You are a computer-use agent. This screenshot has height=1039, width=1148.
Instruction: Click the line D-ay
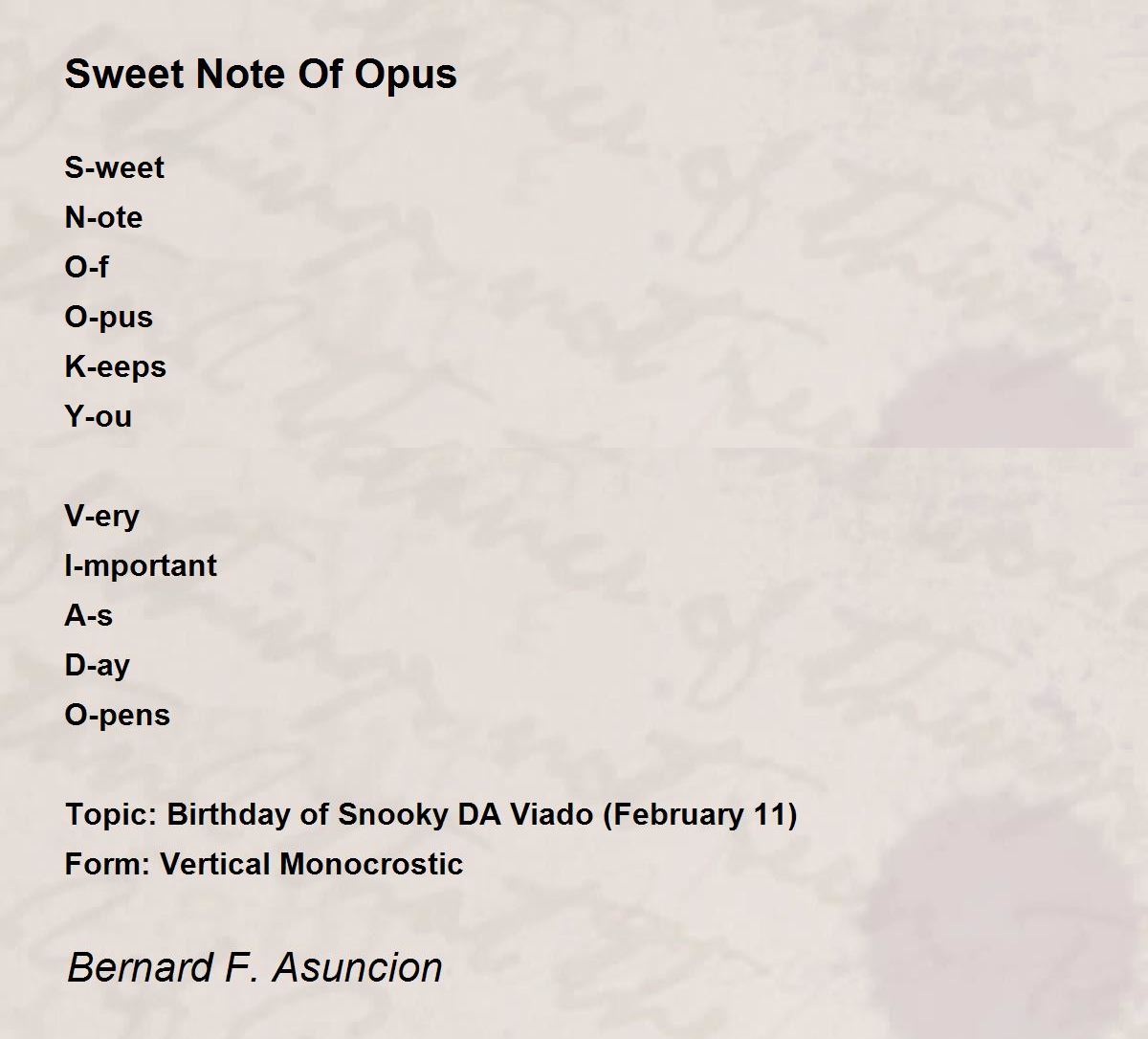97,666
